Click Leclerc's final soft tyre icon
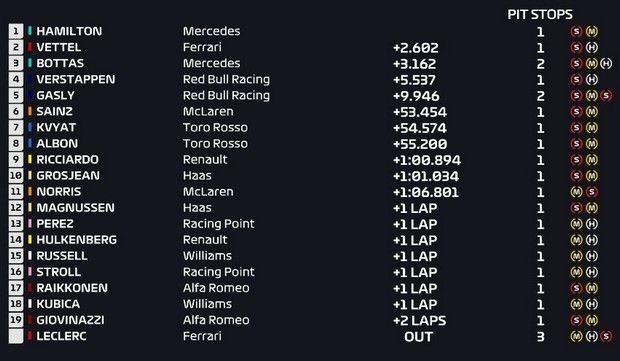The height and width of the screenshot is (361, 620). (606, 336)
